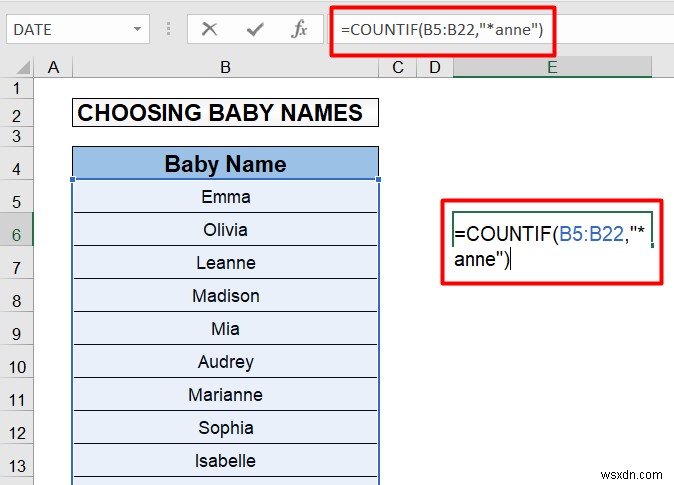Select row 3 header

16,136
